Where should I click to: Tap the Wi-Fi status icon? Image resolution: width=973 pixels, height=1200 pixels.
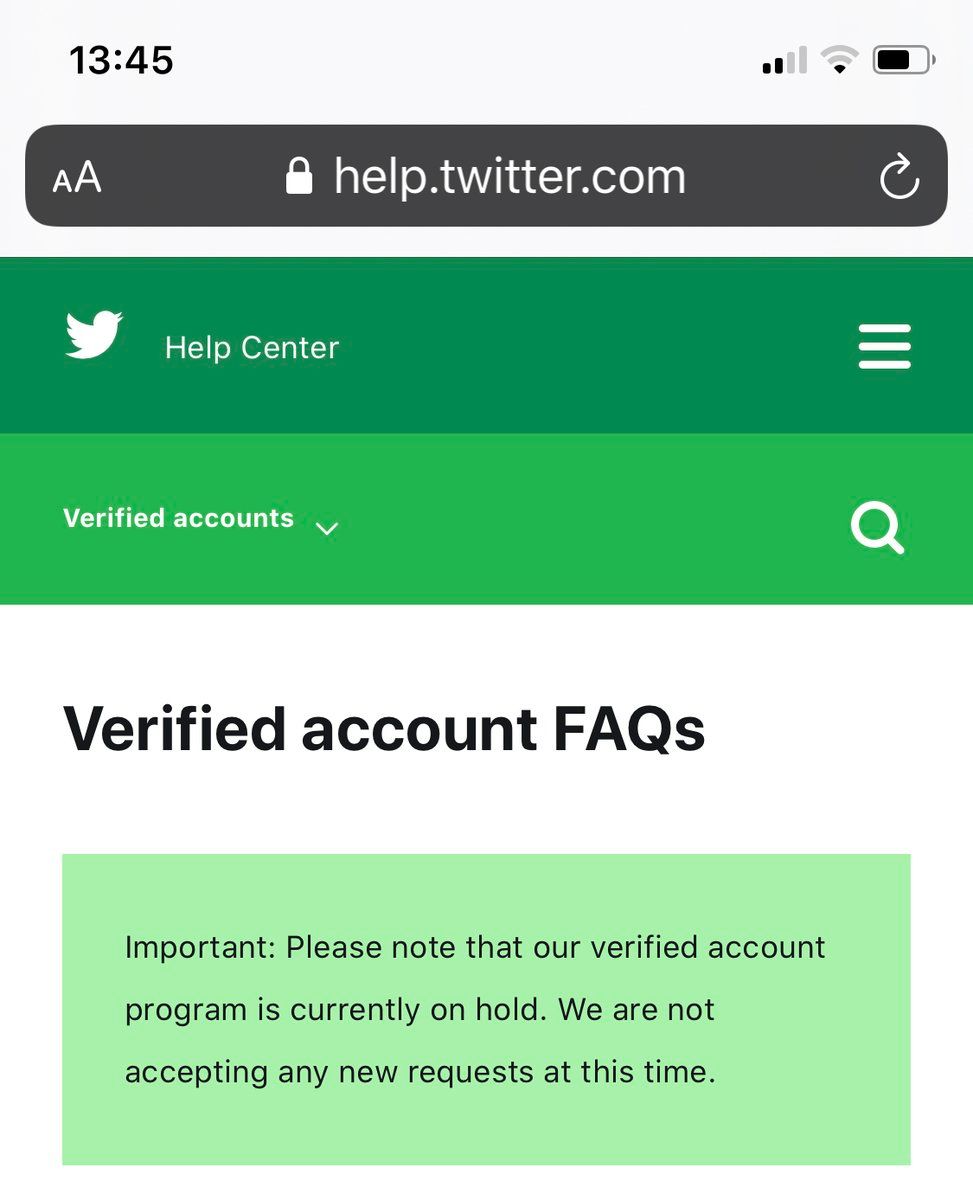pyautogui.click(x=839, y=61)
